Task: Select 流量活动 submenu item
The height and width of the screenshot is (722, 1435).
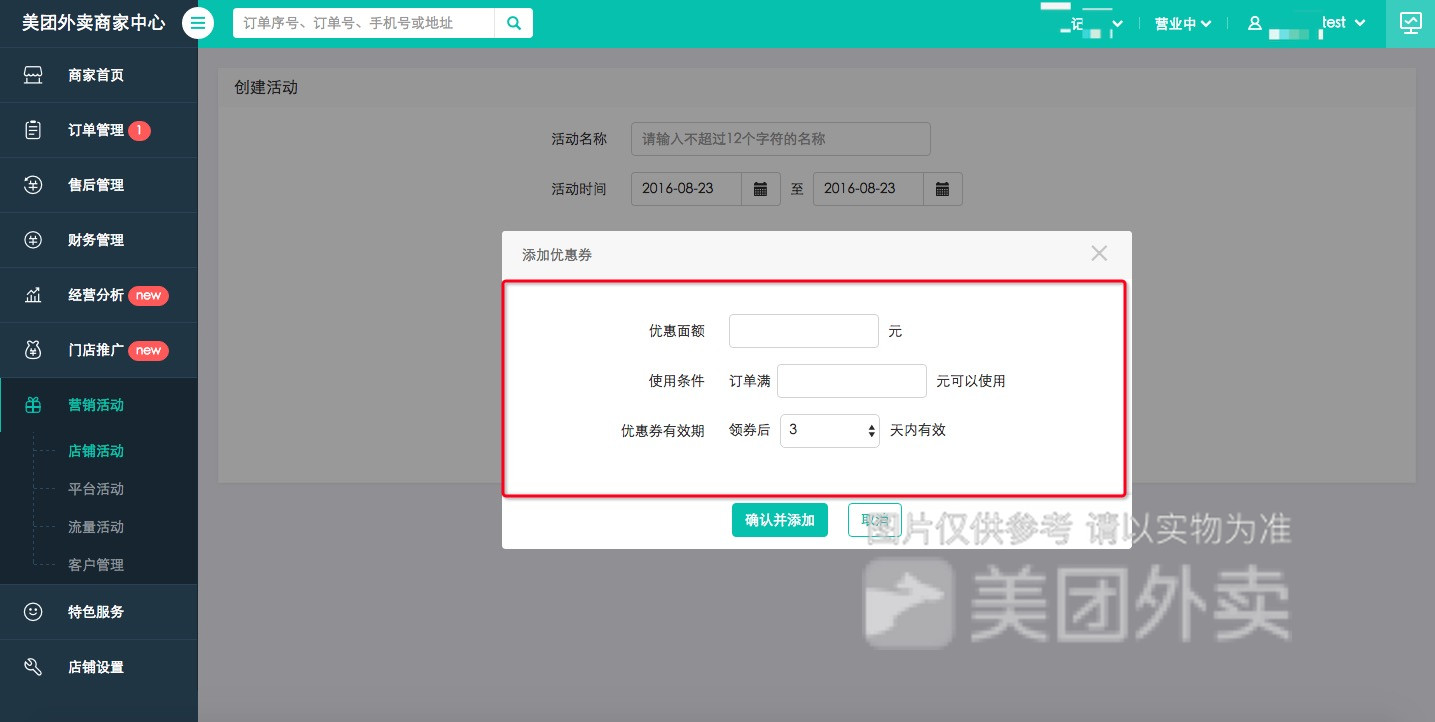Action: (x=96, y=527)
